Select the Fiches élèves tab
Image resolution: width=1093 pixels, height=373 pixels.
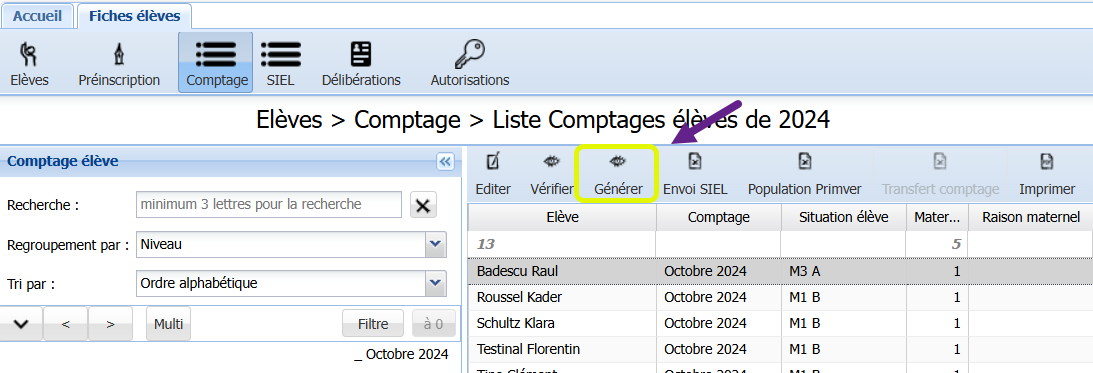(x=135, y=16)
